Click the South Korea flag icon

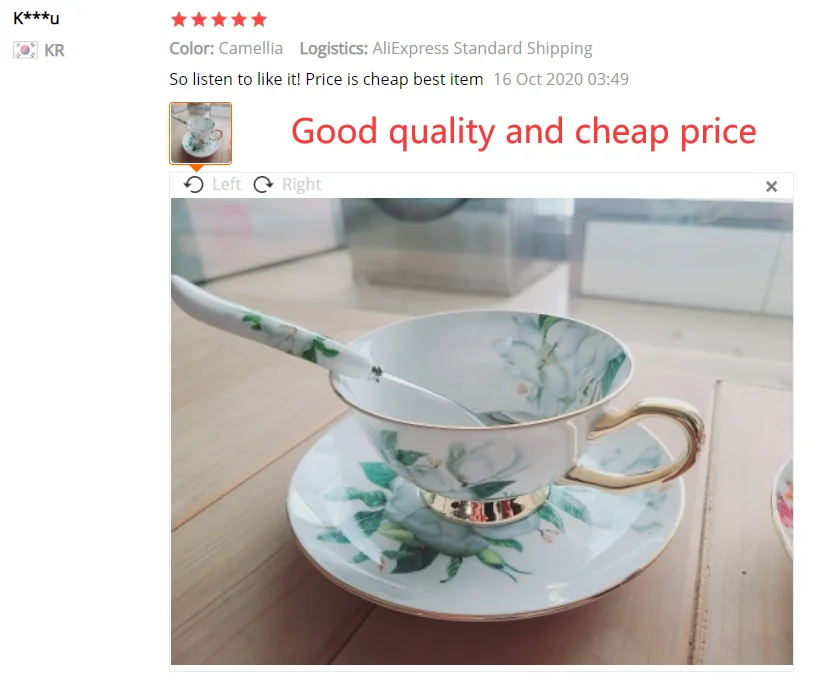25,51
